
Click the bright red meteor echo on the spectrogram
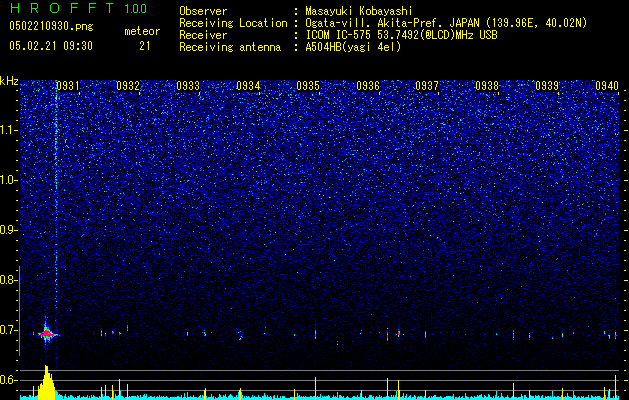(47, 333)
